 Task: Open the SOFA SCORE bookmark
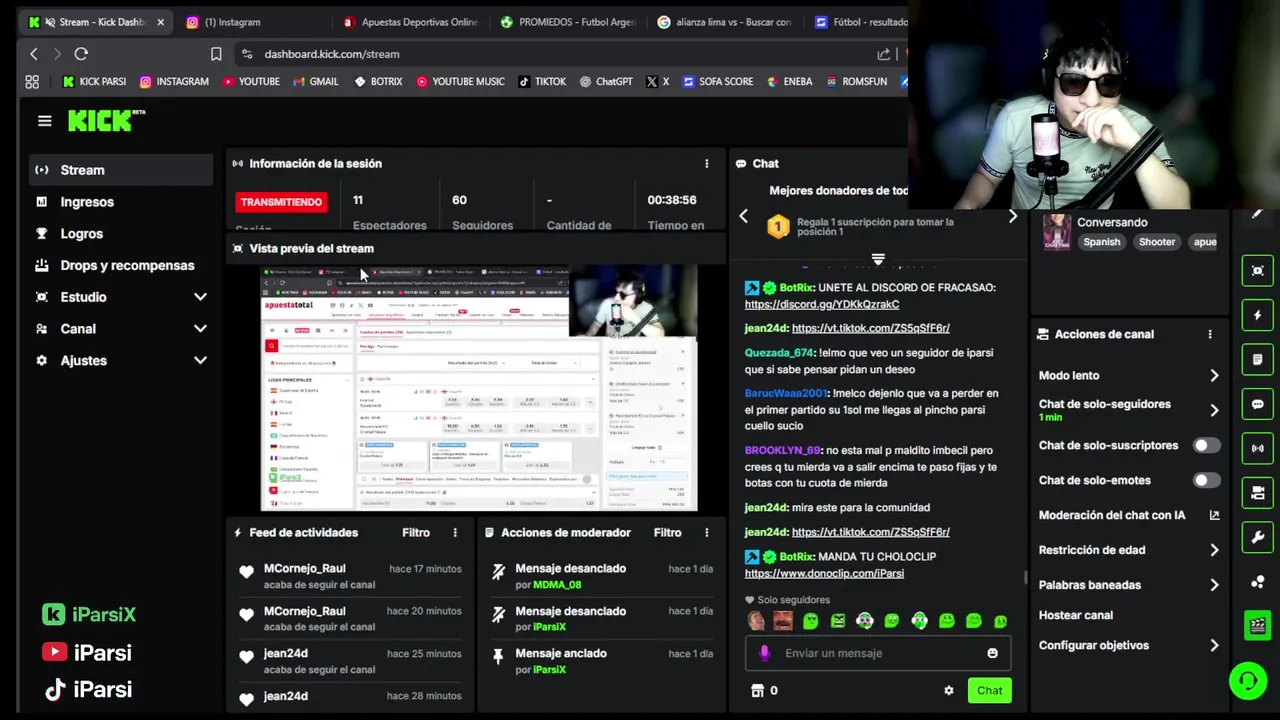(718, 82)
